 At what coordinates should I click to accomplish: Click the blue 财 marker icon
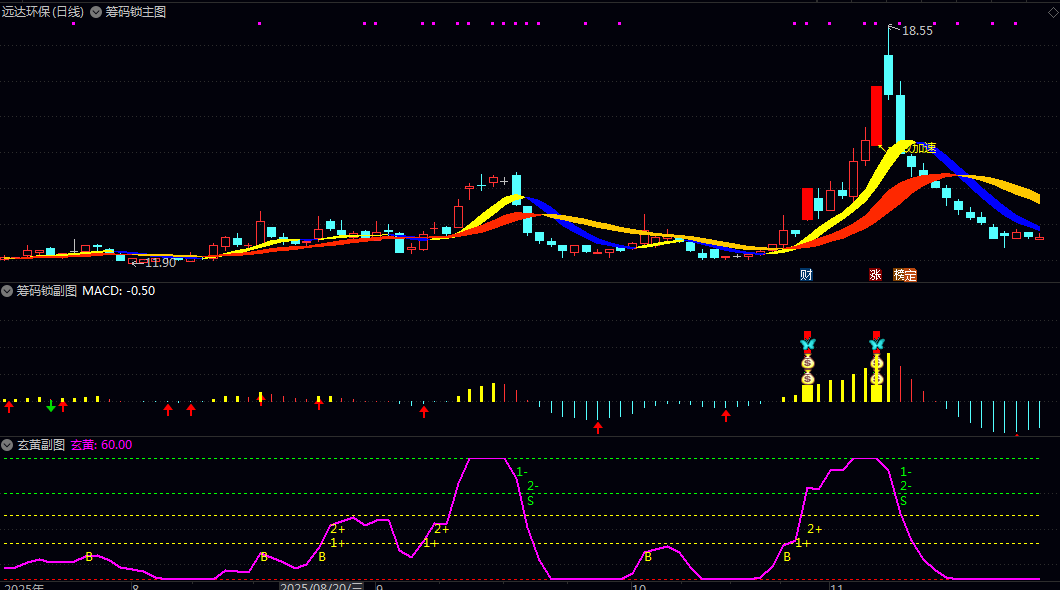click(x=806, y=274)
